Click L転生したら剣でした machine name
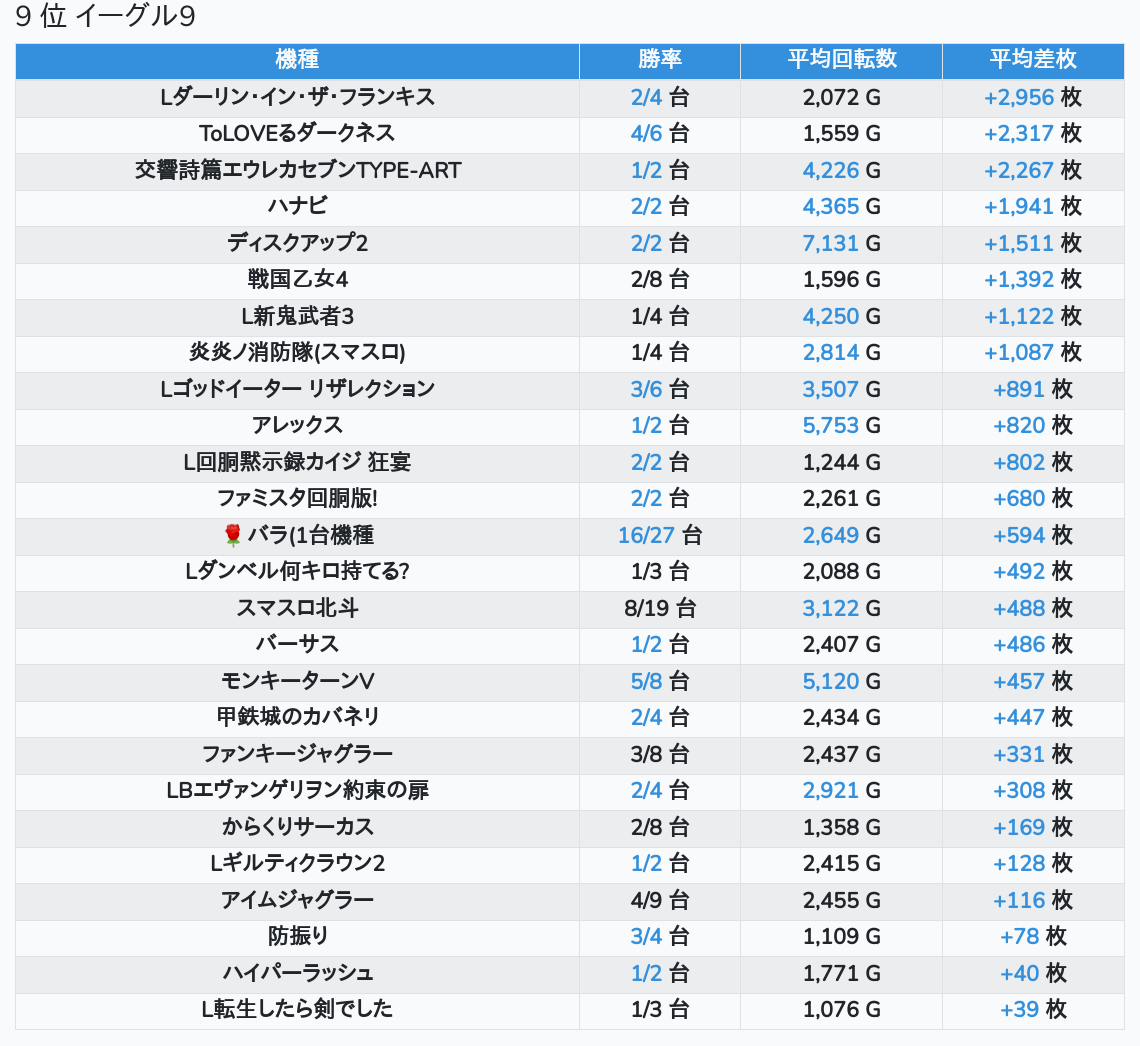The image size is (1140, 1046). coord(297,1010)
